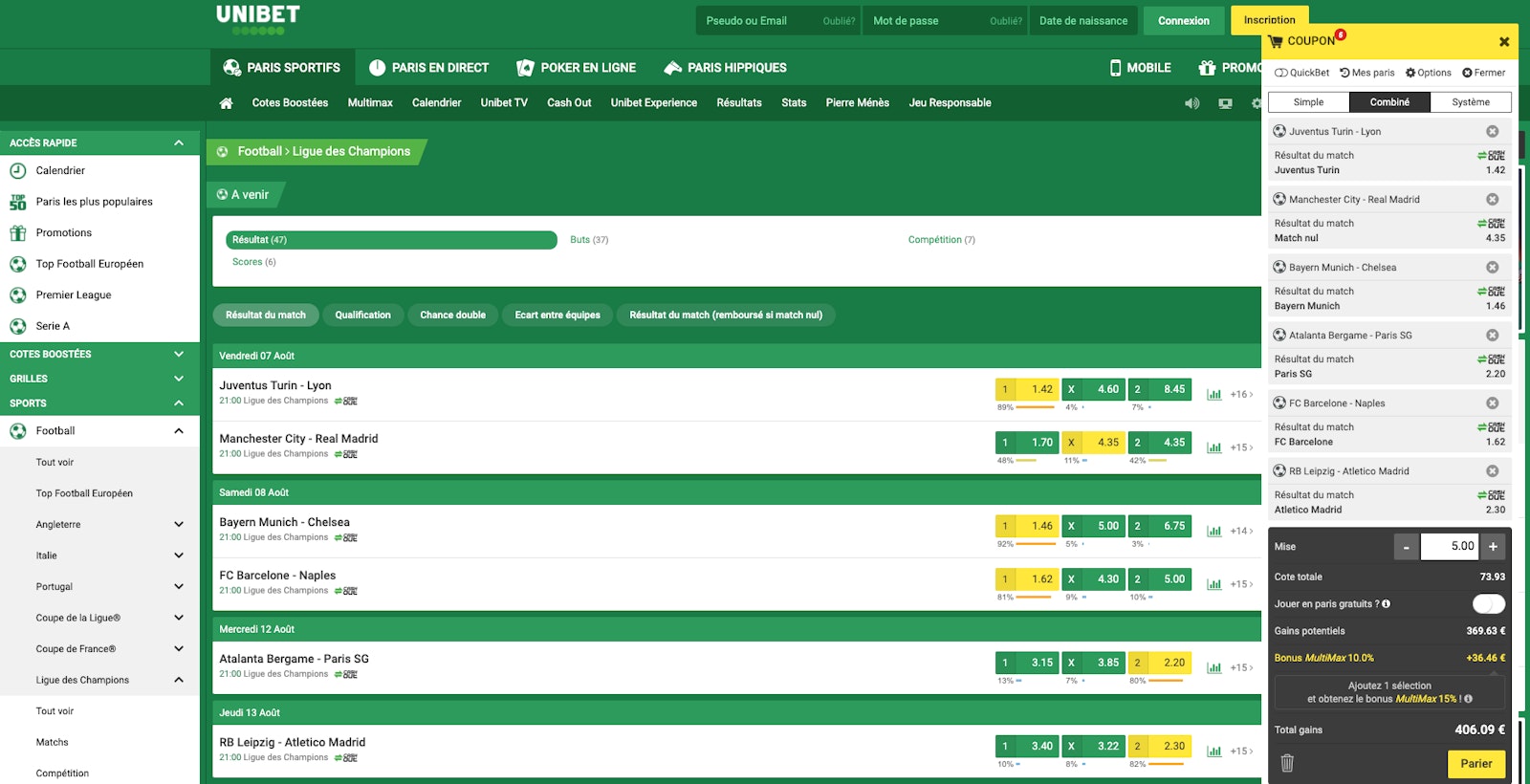Select Chelsea win odds 6.75
This screenshot has width=1530, height=784.
tap(1160, 526)
